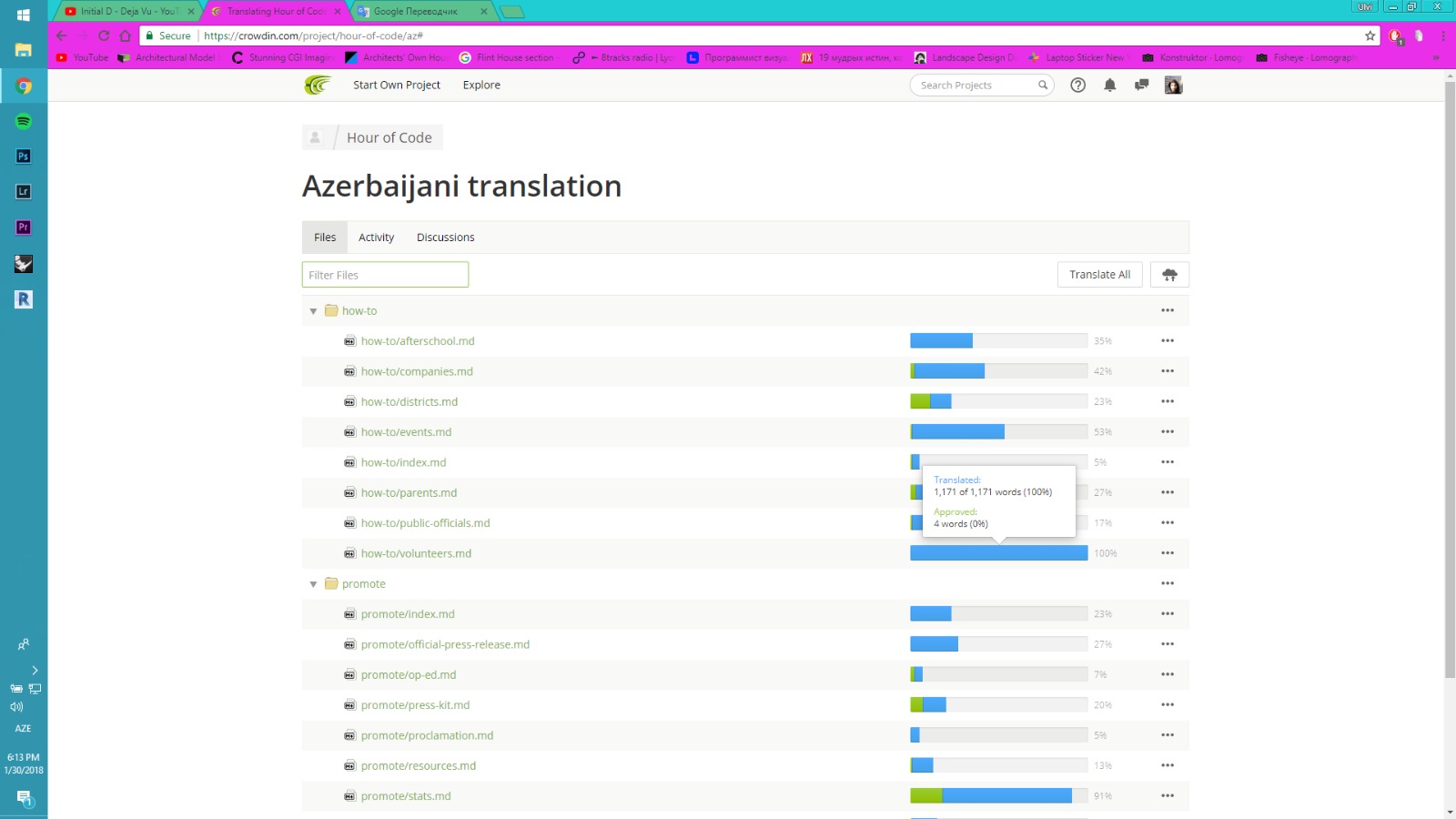
Task: Open Spotify from the taskbar
Action: click(x=24, y=121)
